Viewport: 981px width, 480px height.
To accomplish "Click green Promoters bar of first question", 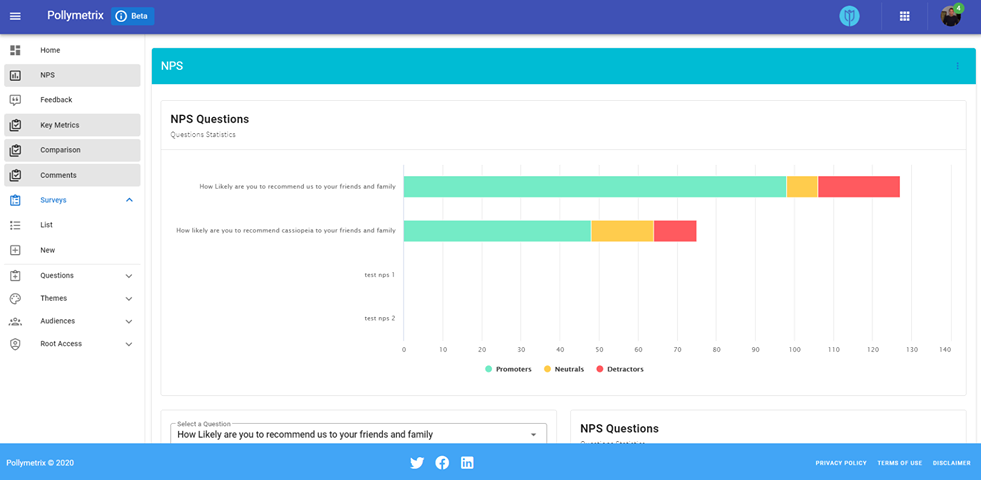I will click(x=595, y=186).
